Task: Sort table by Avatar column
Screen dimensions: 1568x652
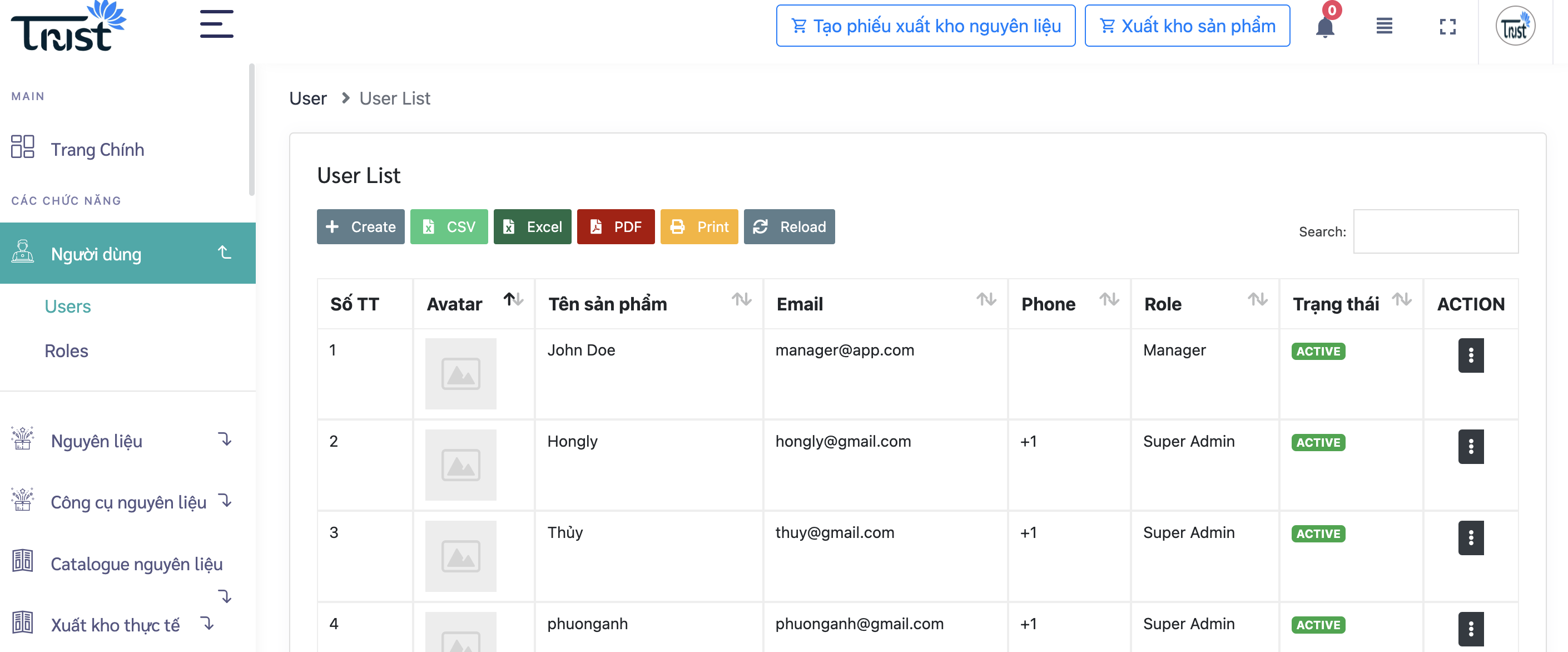Action: point(513,299)
